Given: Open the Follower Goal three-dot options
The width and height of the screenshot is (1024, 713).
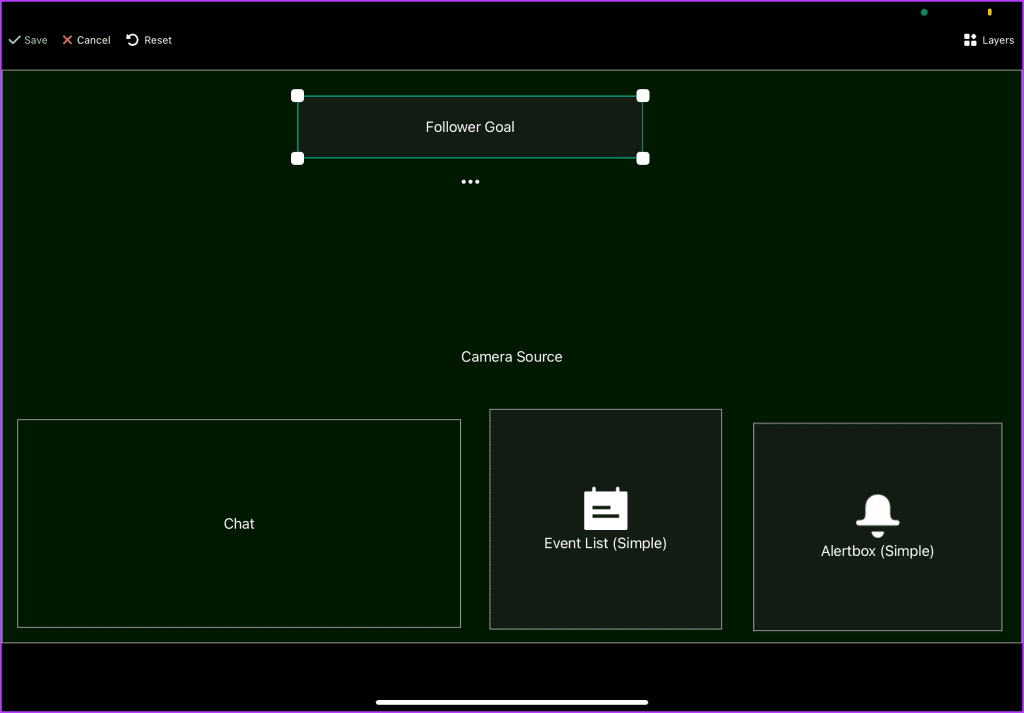Looking at the screenshot, I should tap(470, 182).
